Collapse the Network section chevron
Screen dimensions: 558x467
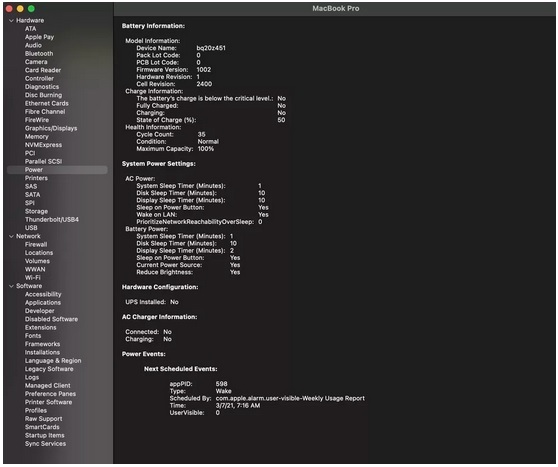pyautogui.click(x=11, y=236)
